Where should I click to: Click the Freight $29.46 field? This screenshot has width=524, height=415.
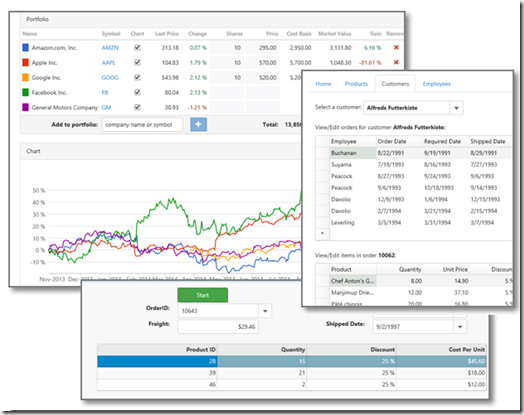pyautogui.click(x=218, y=327)
